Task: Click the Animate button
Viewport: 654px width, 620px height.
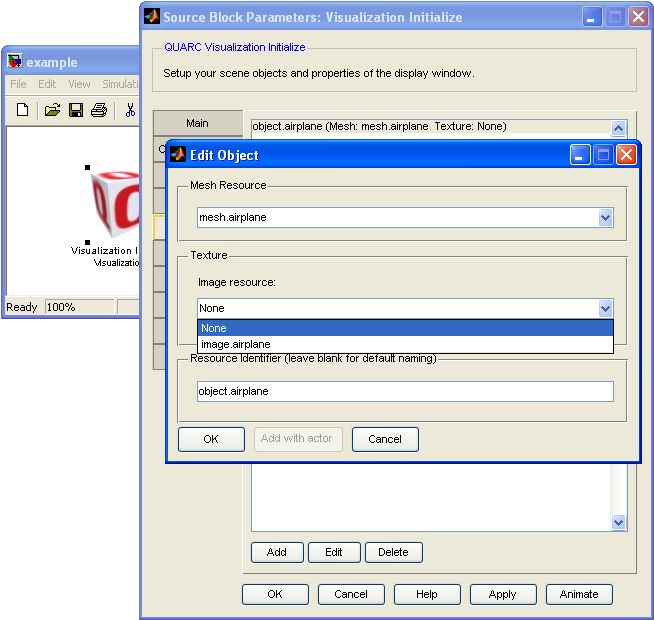Action: tap(579, 594)
